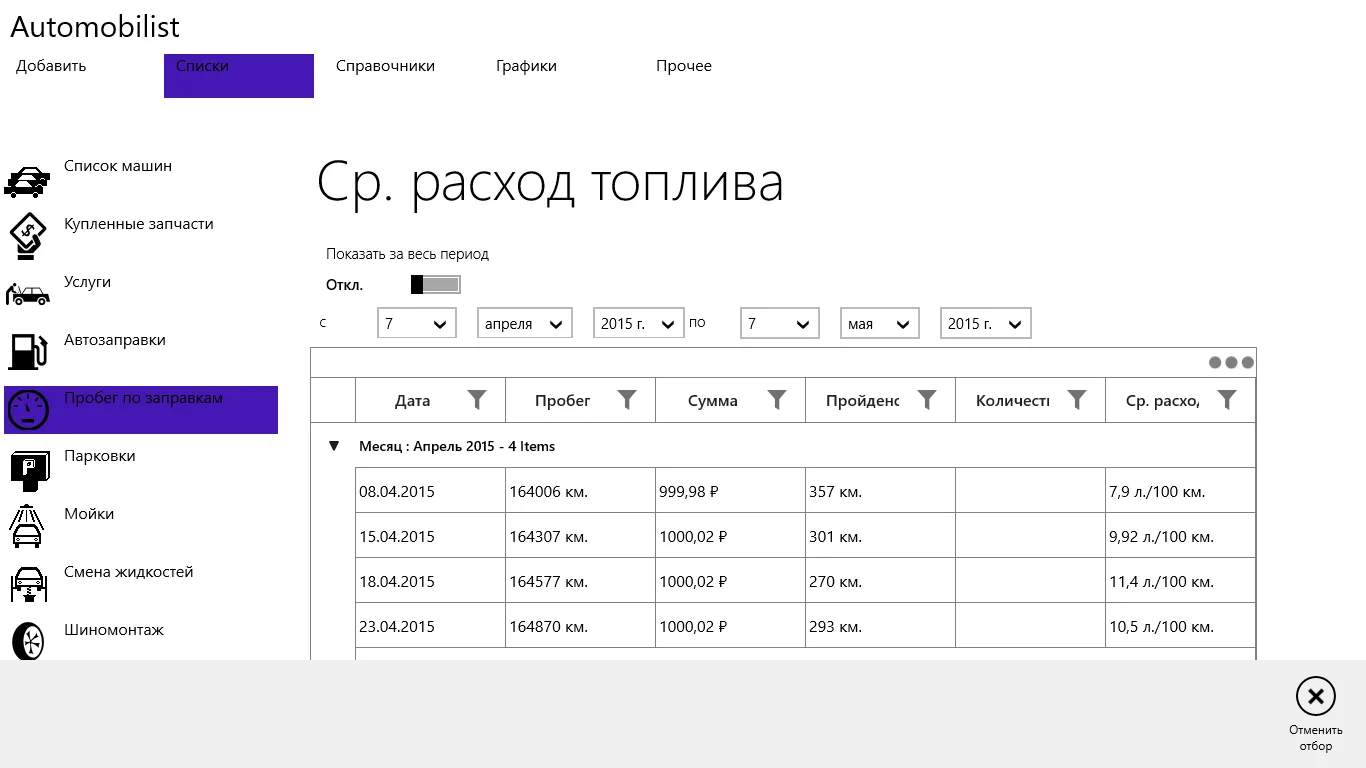Screen dimensions: 1366x768
Task: Open the start year dropdown
Action: tap(639, 323)
